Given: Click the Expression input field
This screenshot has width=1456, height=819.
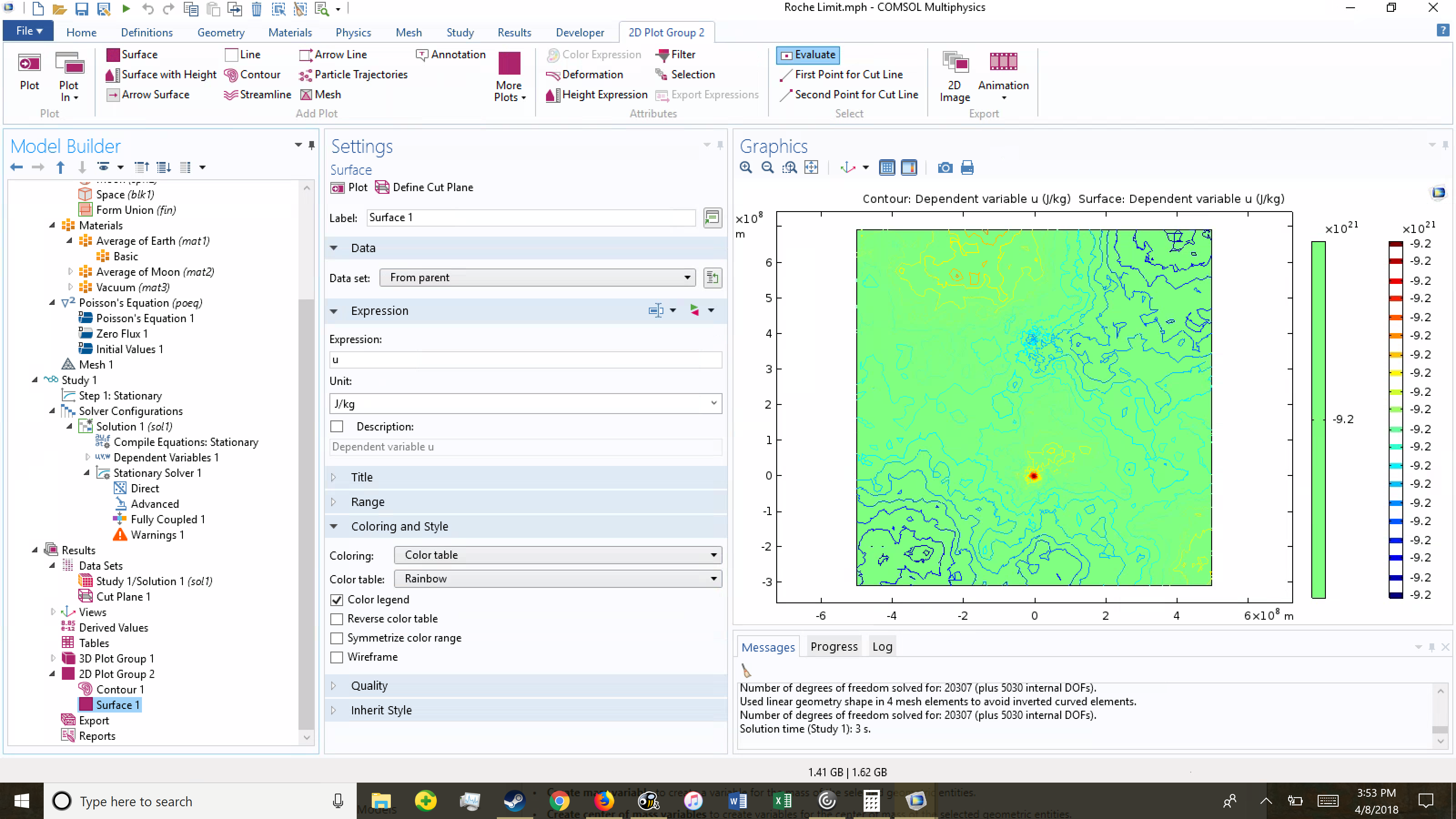Looking at the screenshot, I should tap(525, 360).
